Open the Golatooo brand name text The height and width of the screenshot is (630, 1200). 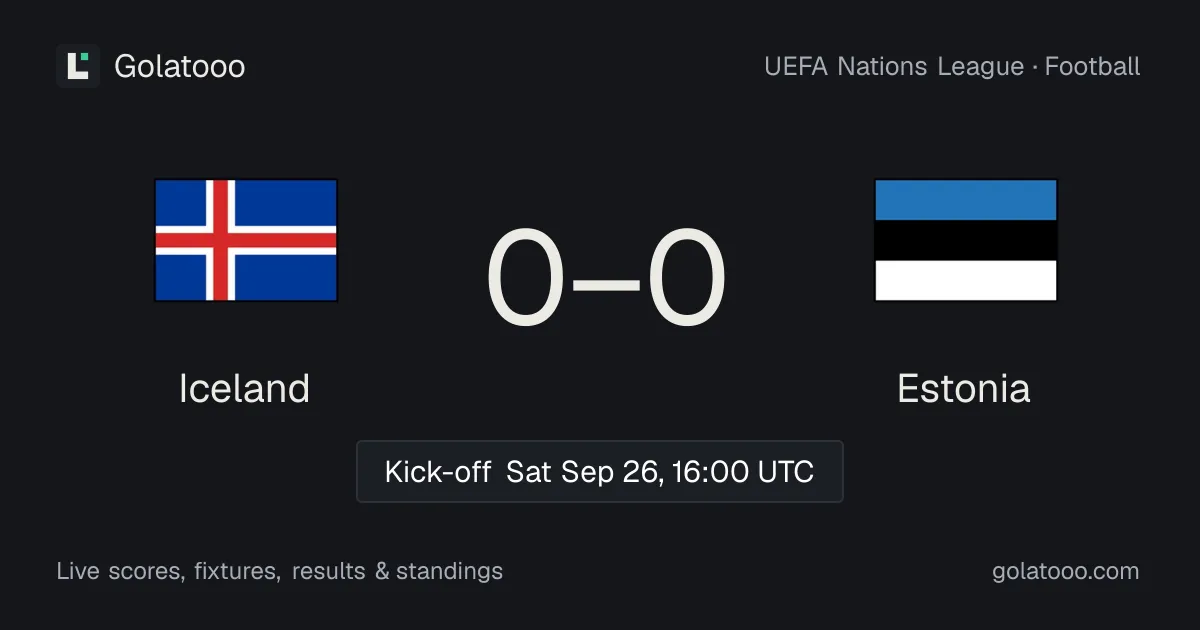(x=180, y=66)
